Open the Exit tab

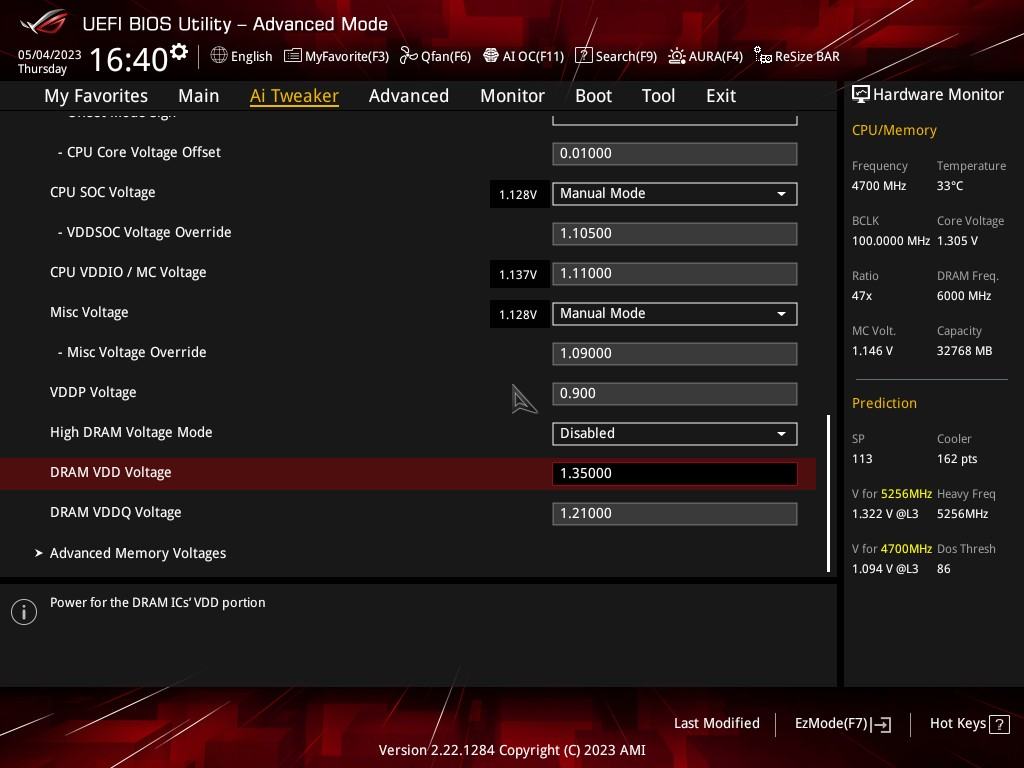[721, 96]
